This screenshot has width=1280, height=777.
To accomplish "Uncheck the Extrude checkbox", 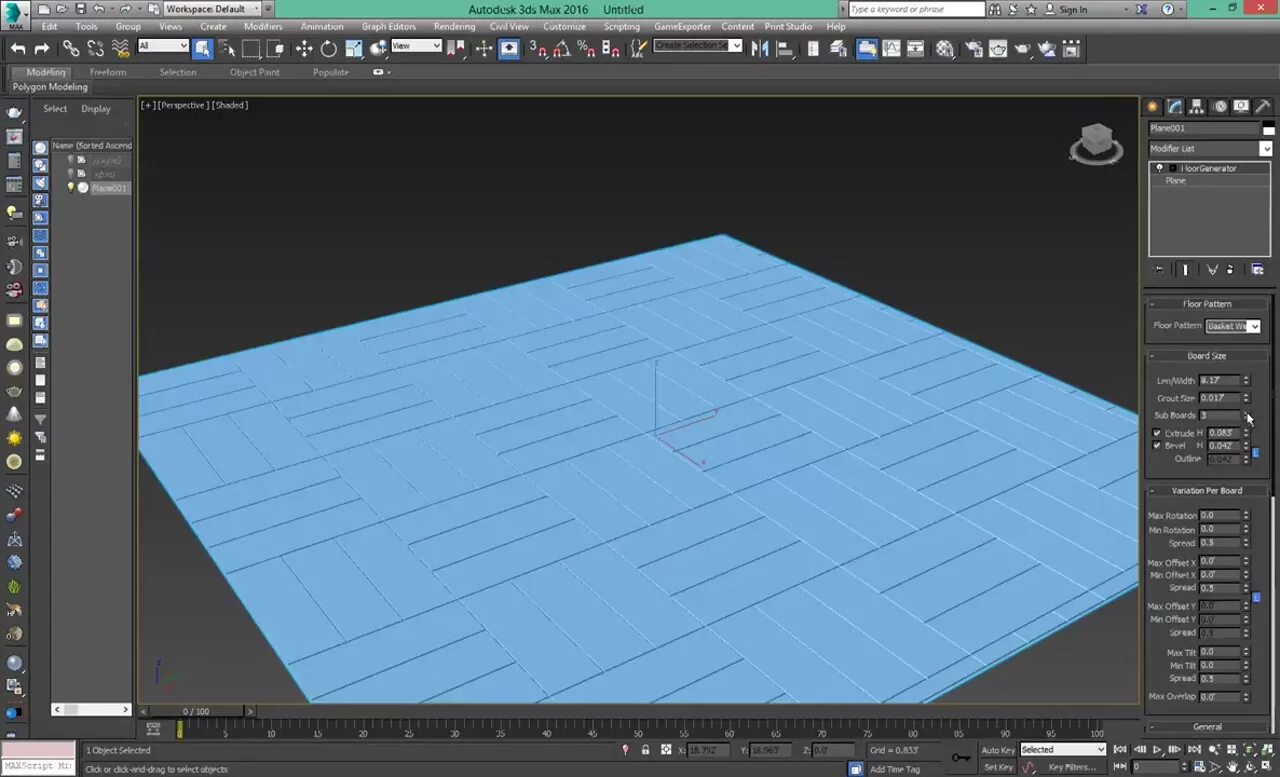I will pyautogui.click(x=1157, y=433).
